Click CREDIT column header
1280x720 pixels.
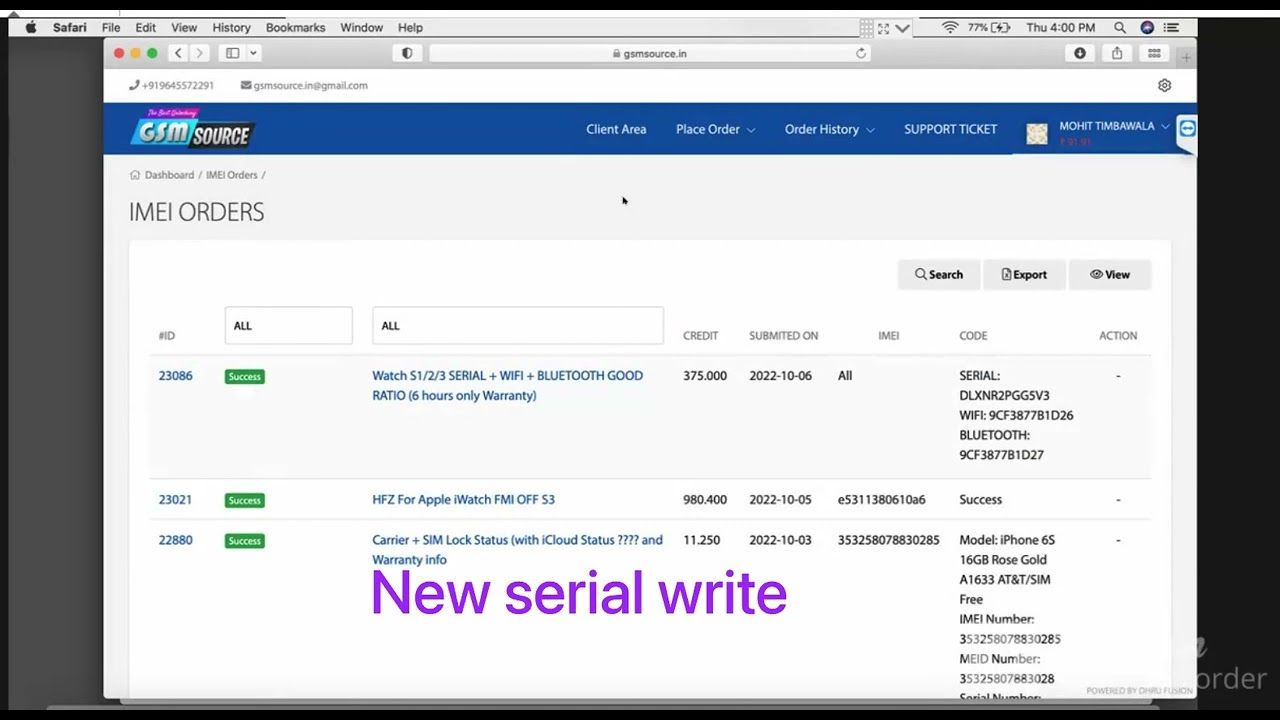(x=700, y=336)
